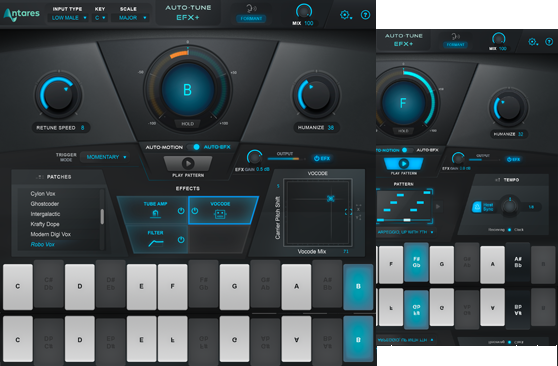The image size is (558, 366).
Task: Select the Vocode robot face icon
Action: click(220, 214)
